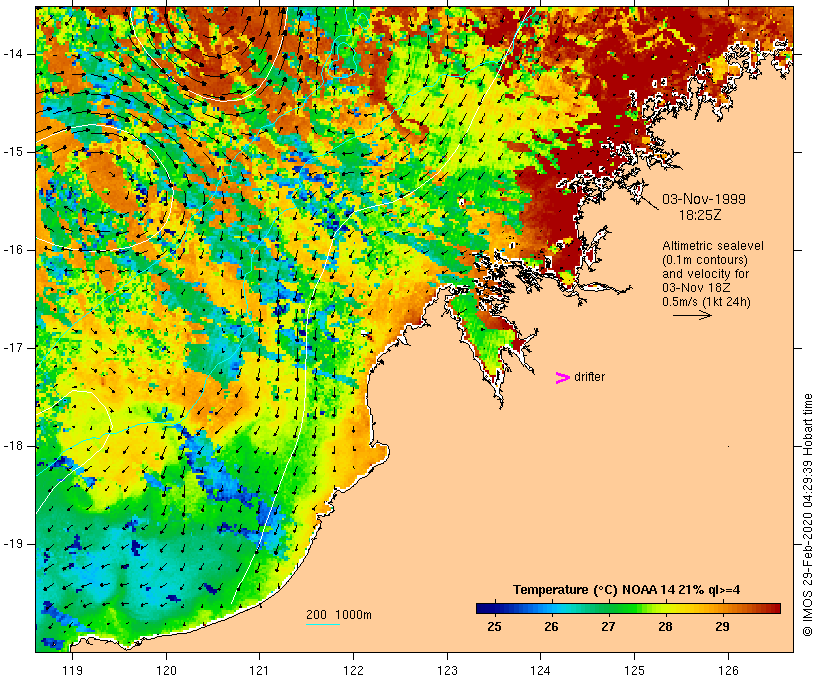The image size is (820, 680).
Task: Click the 0.5m/s velocity scale arrow
Action: tap(692, 315)
